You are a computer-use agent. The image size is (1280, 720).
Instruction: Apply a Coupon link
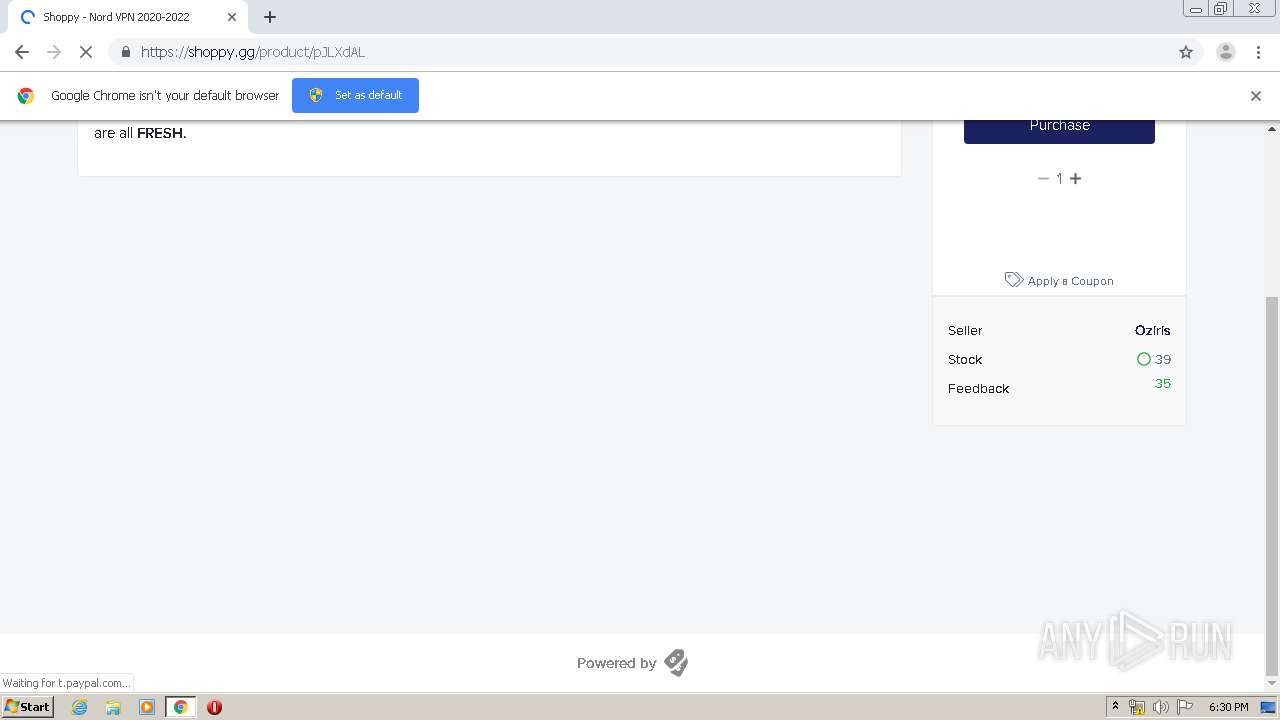click(x=1070, y=281)
